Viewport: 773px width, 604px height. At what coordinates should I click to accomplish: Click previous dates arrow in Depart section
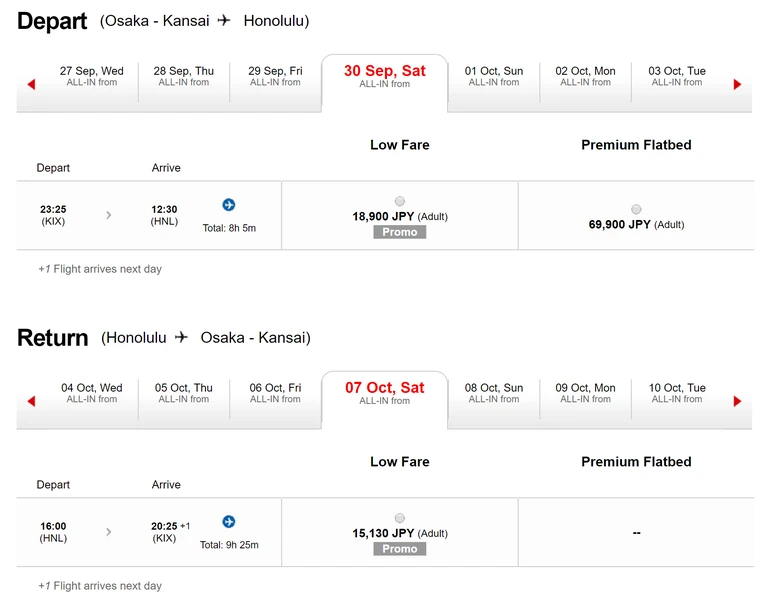31,84
